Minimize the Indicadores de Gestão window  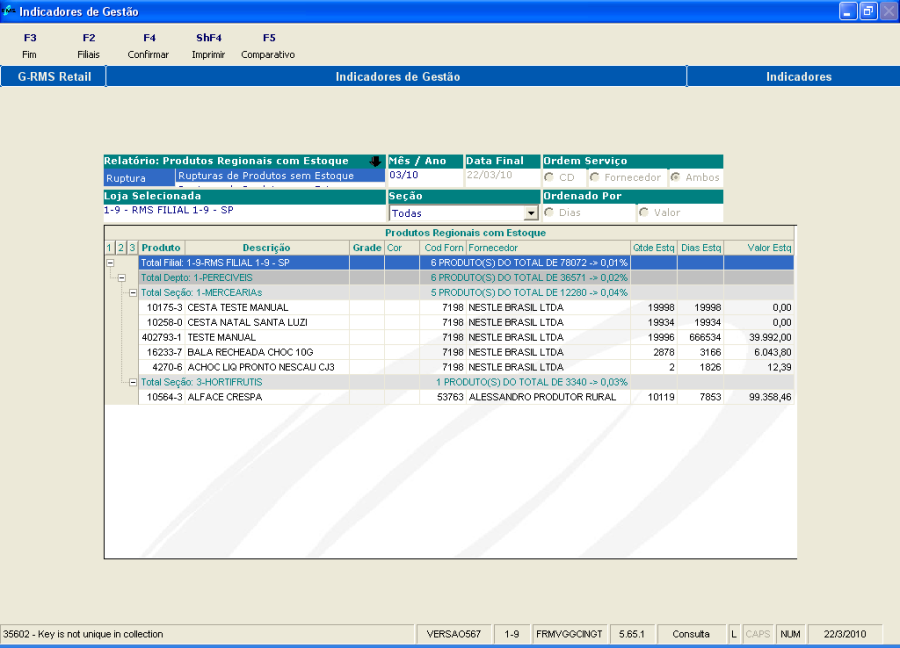848,11
